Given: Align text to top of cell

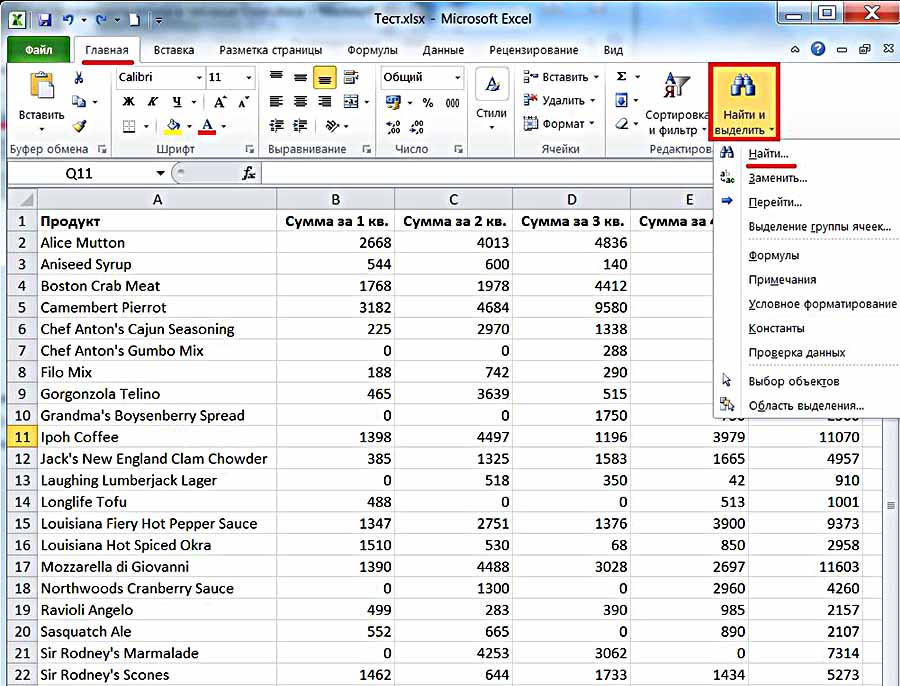Looking at the screenshot, I should click(x=276, y=76).
